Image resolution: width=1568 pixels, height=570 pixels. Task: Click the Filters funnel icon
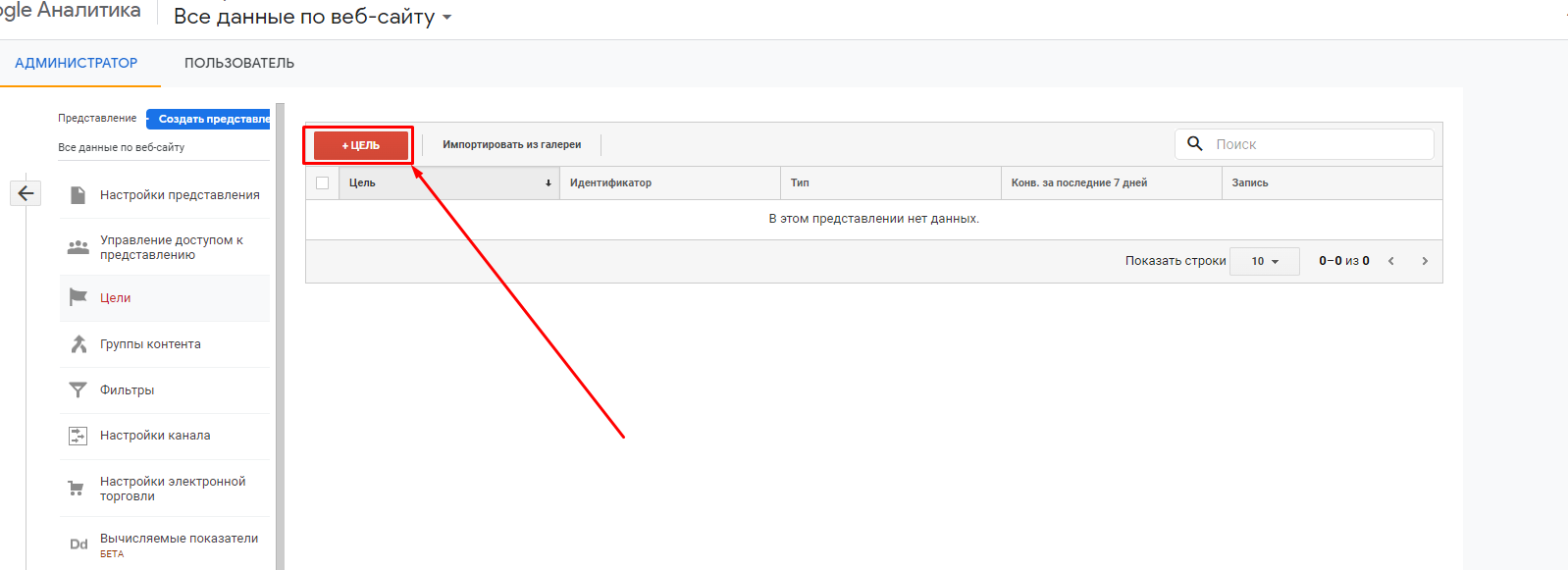tap(78, 390)
